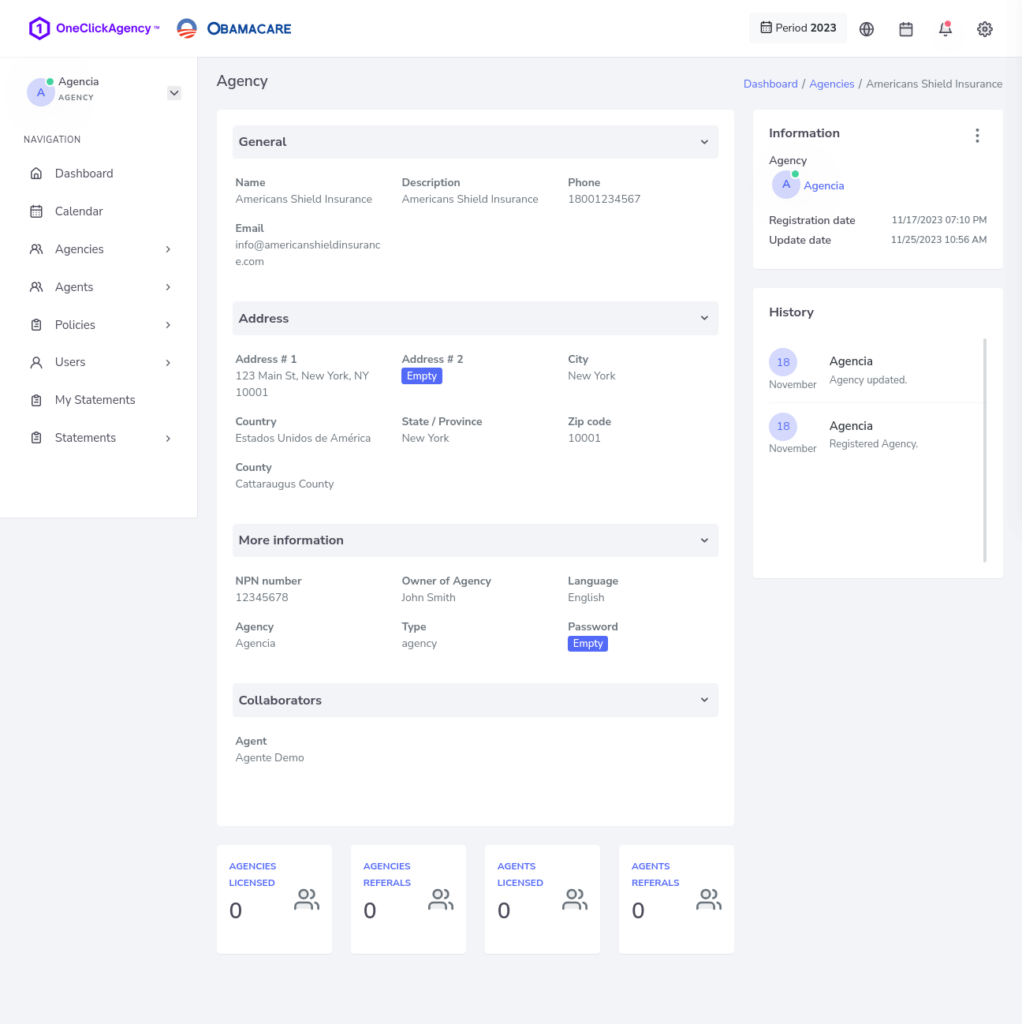Screen dimensions: 1022x1024
Task: Open the three-dot menu in Information card
Action: 977,136
